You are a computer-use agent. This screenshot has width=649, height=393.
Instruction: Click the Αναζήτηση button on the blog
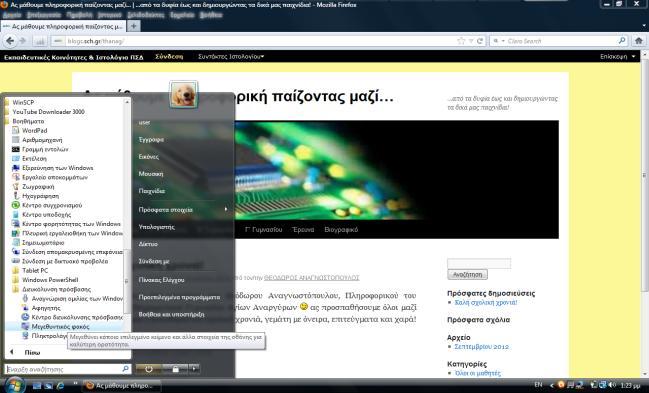point(467,275)
